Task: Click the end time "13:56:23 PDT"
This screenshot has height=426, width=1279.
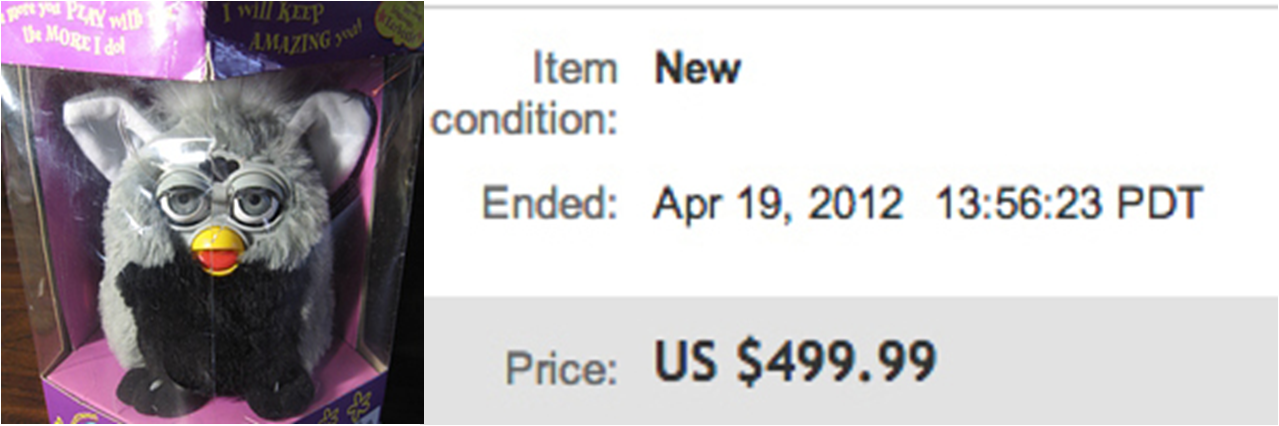Action: [x=1067, y=203]
